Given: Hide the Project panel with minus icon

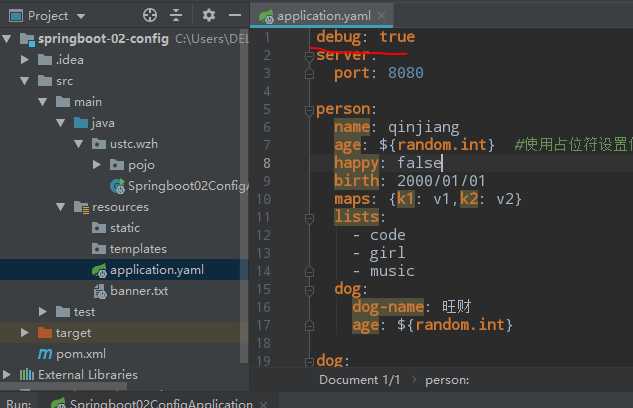Looking at the screenshot, I should click(235, 15).
